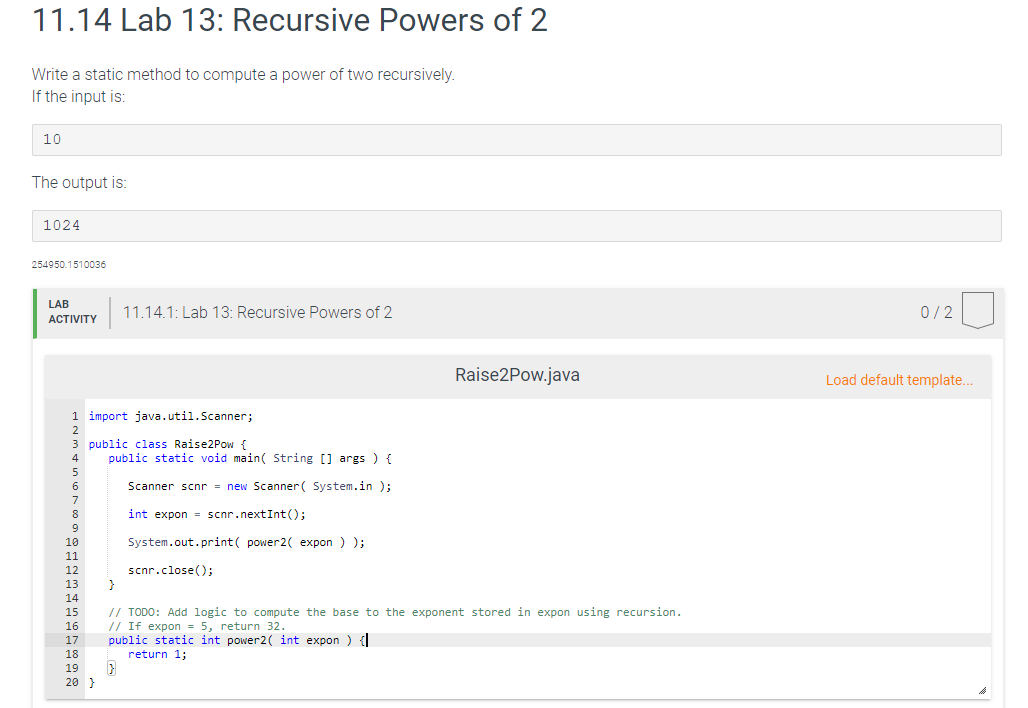This screenshot has height=708, width=1028.
Task: Click the highlighted line 17 gutter
Action: [72, 640]
